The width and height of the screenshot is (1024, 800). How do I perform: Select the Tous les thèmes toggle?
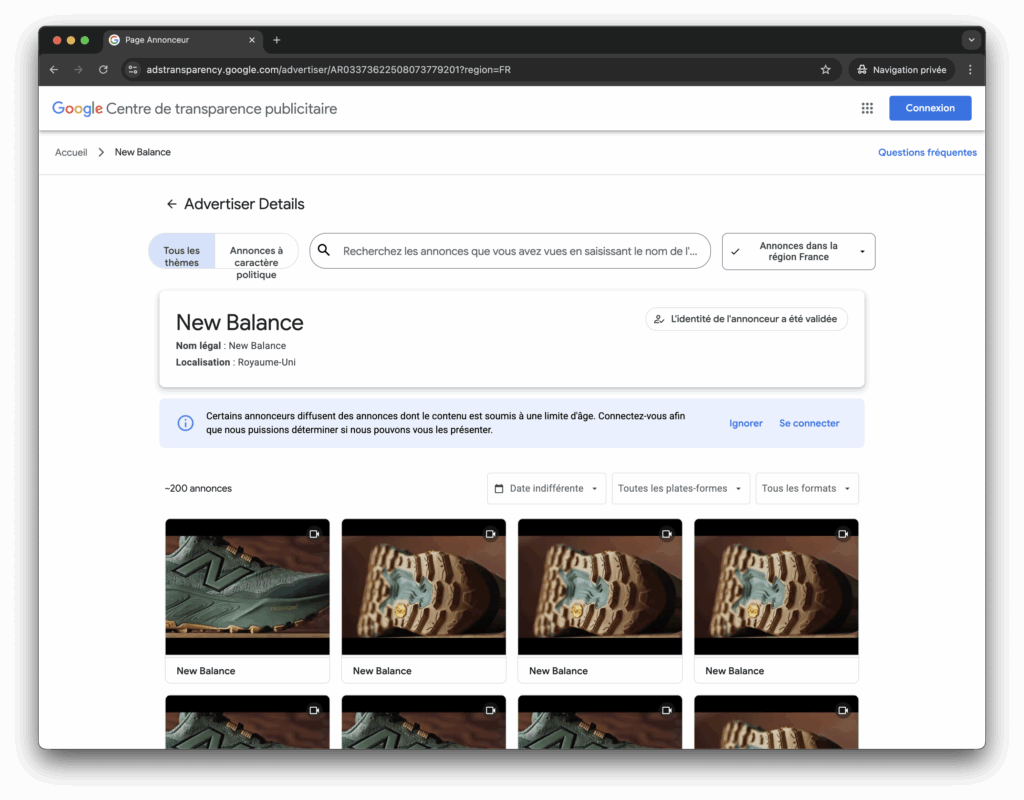(x=182, y=256)
